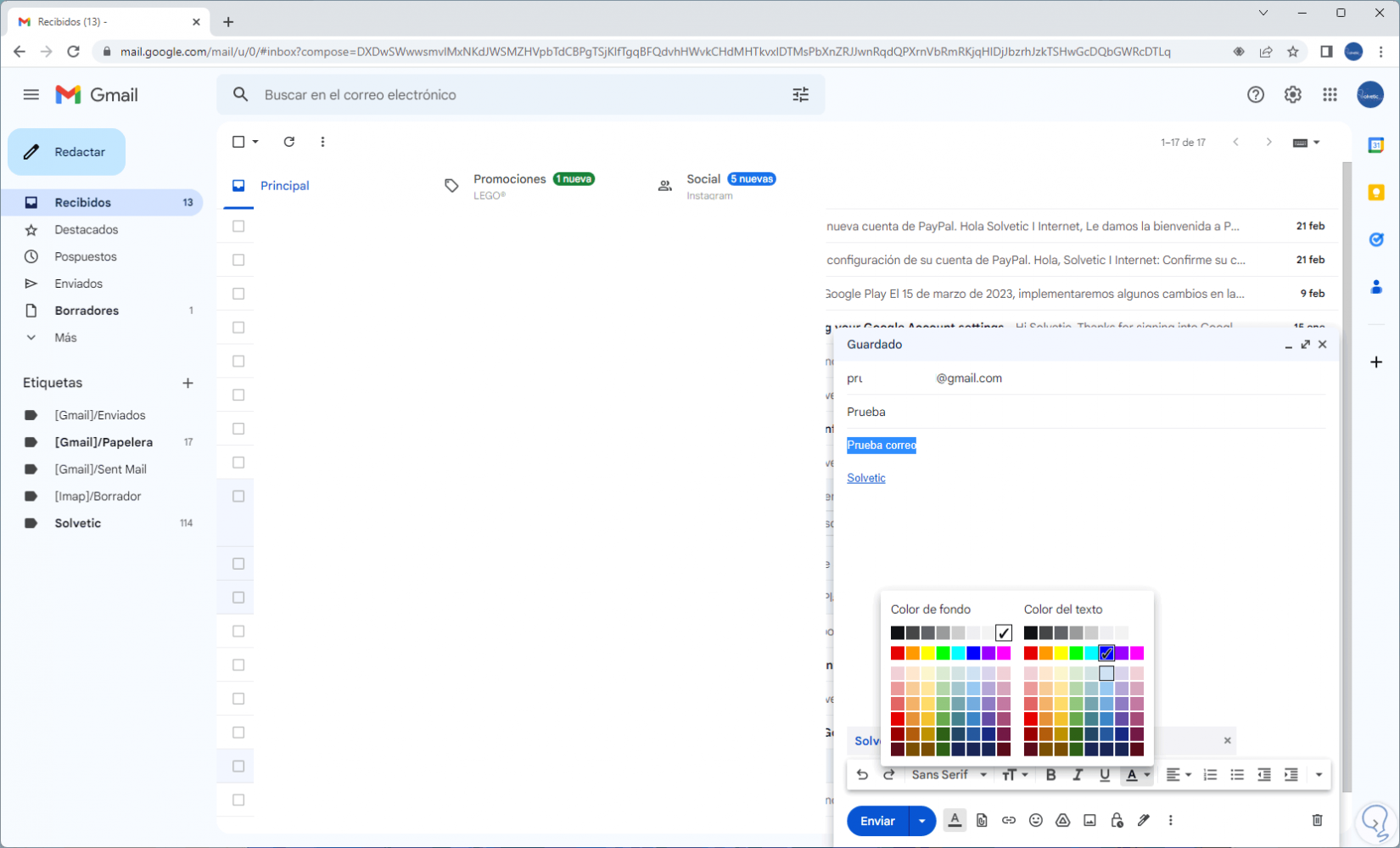The image size is (1400, 848).
Task: Insert files using Google Drive
Action: pos(1062,820)
